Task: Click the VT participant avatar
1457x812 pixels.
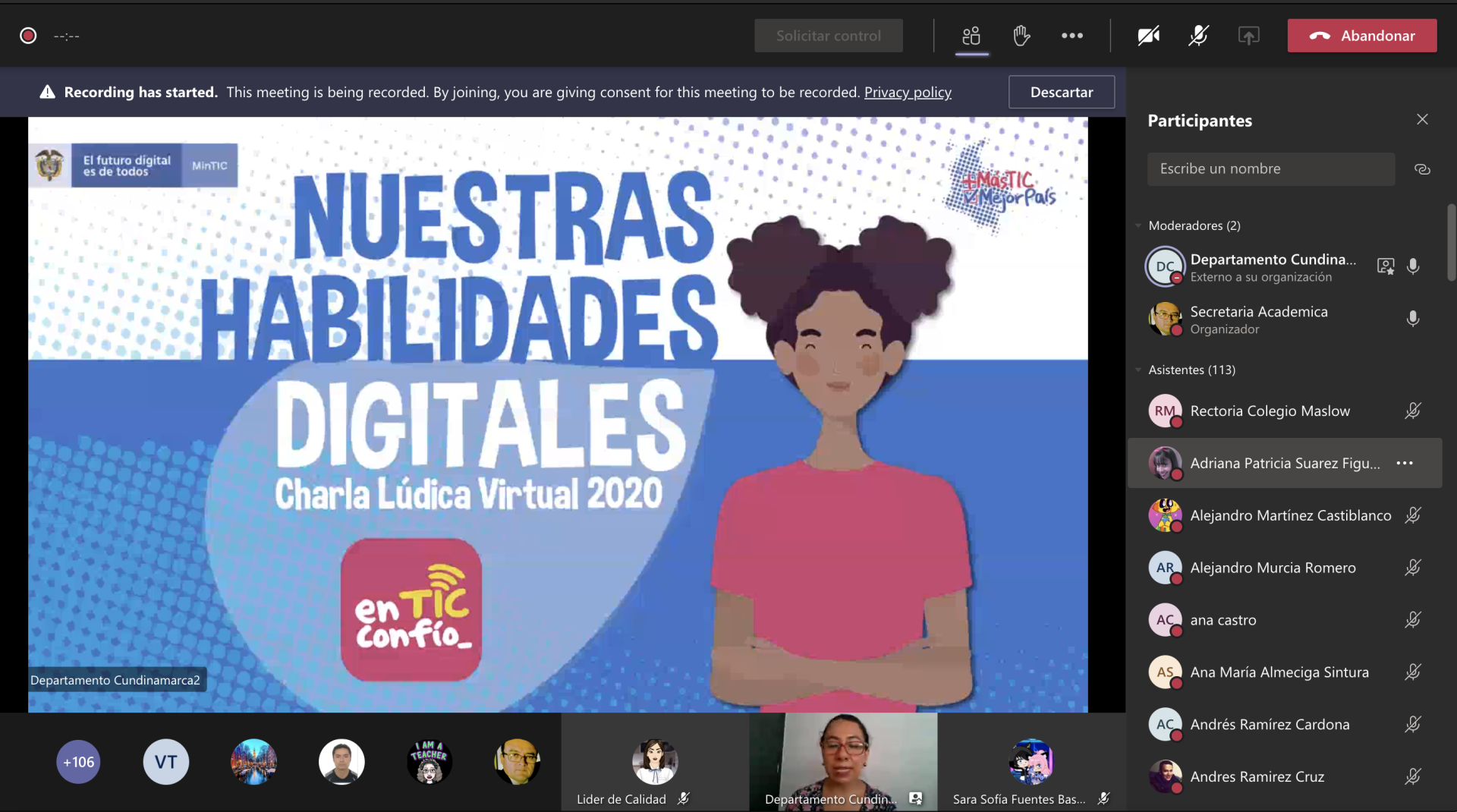Action: pyautogui.click(x=166, y=762)
